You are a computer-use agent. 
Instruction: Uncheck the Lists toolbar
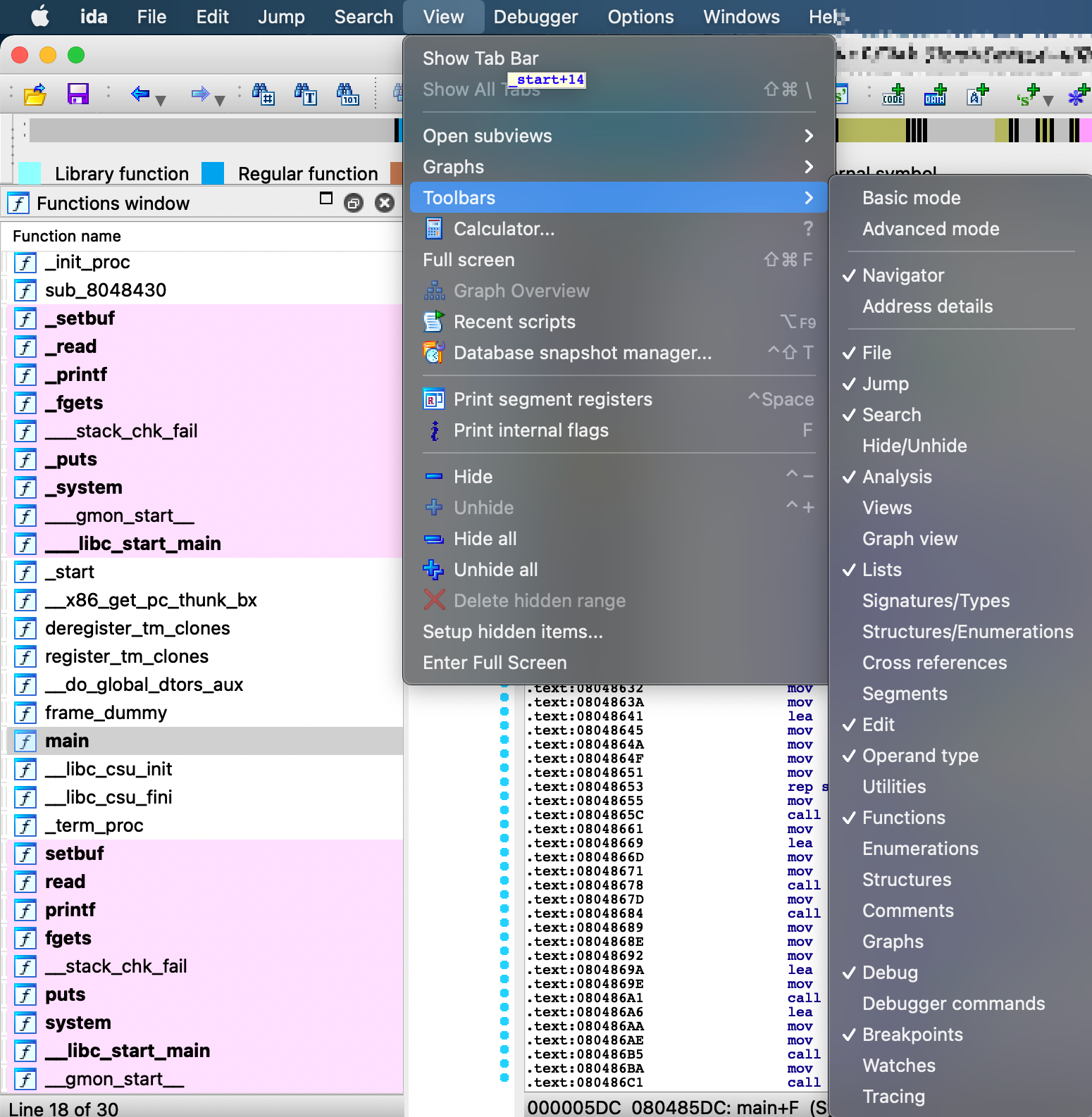point(961,570)
